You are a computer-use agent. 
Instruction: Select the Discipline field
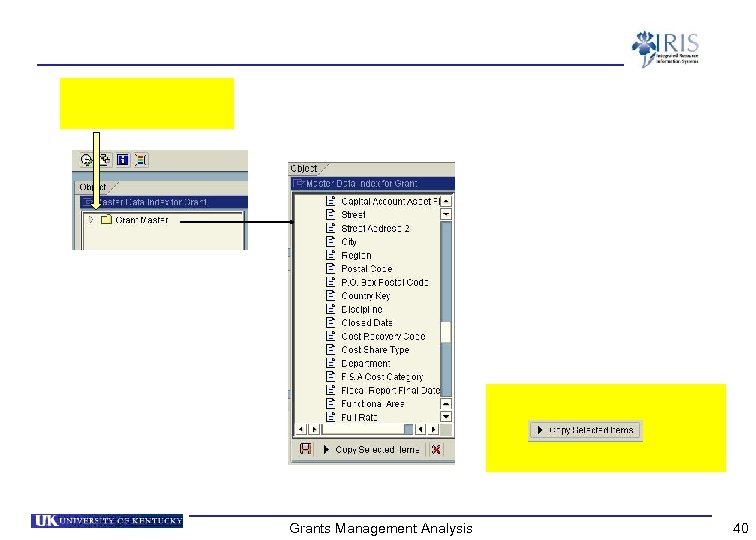pos(362,309)
